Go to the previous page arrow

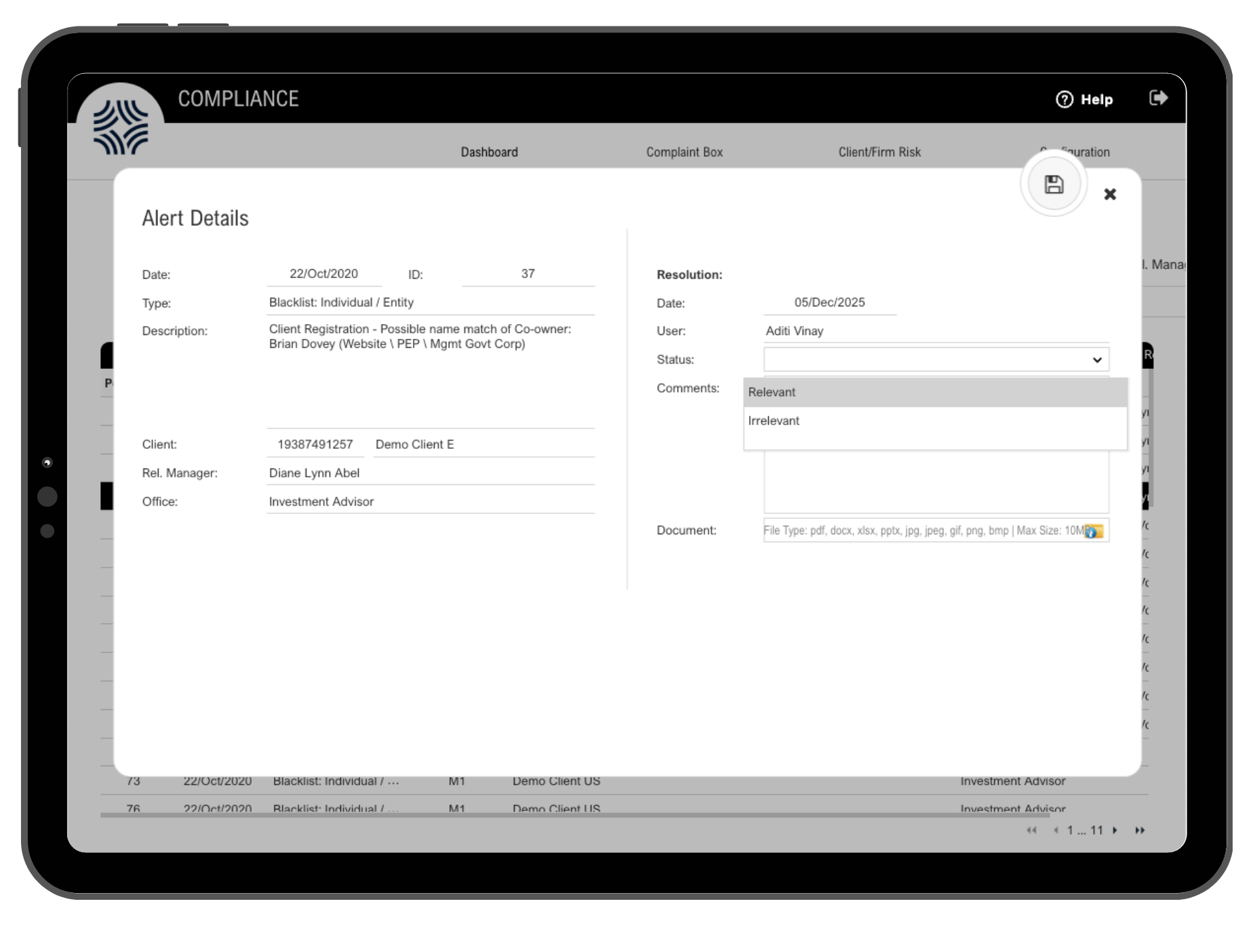point(1055,830)
